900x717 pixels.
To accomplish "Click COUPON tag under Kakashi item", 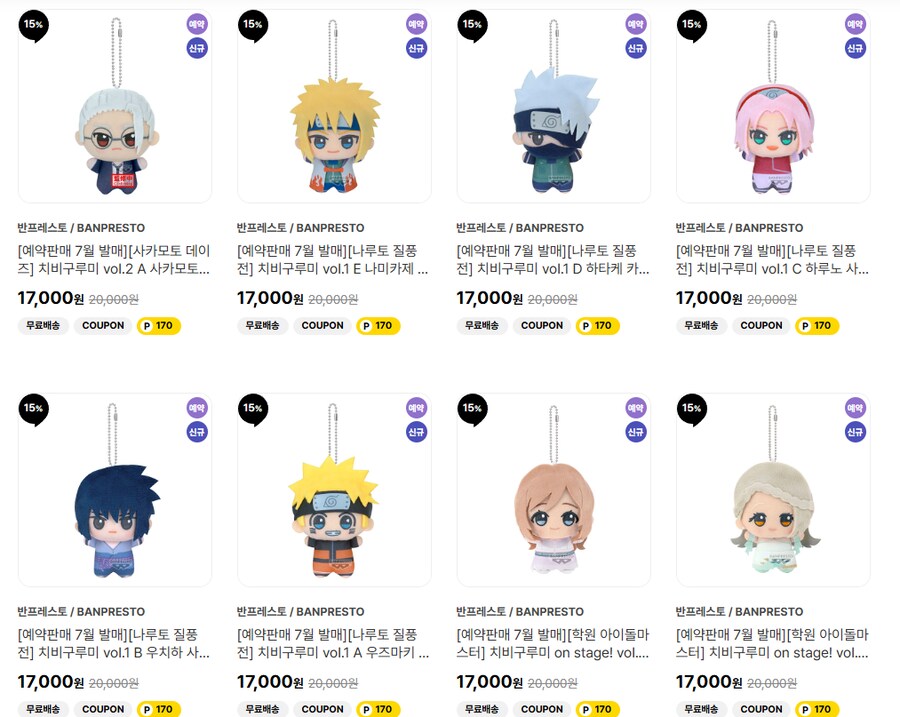I will point(542,325).
